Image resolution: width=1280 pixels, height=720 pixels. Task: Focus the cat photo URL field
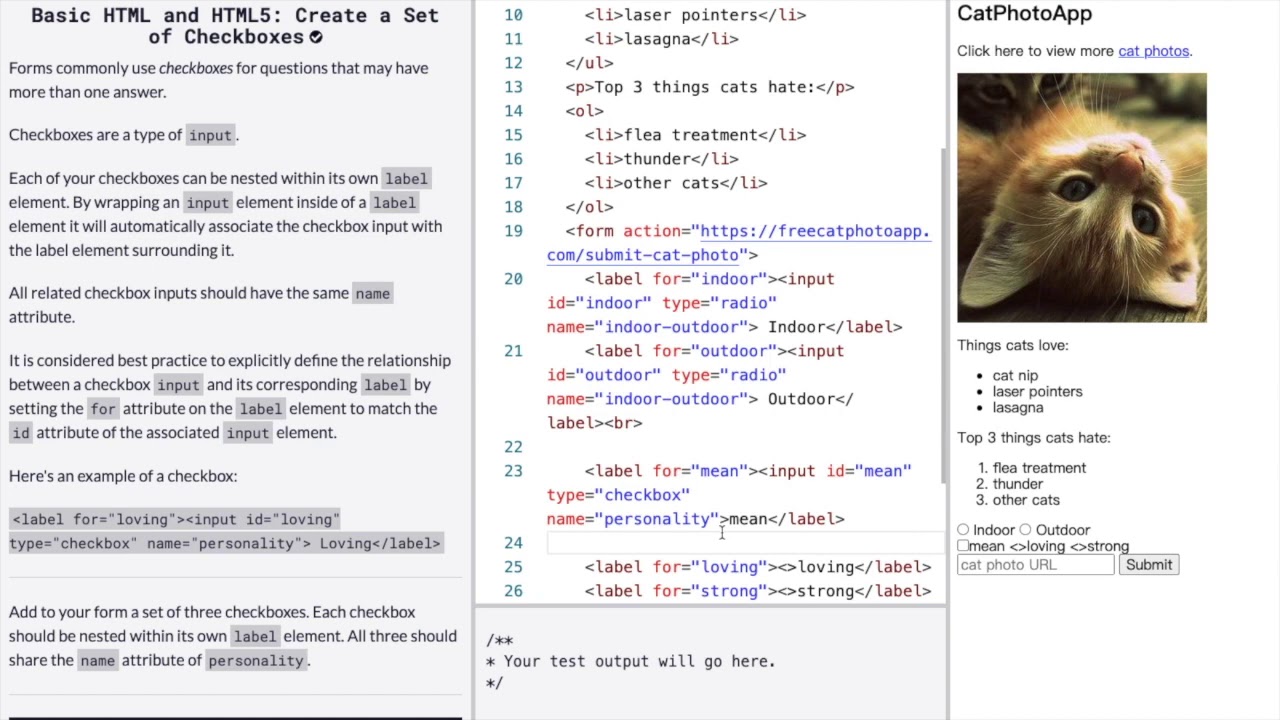tap(1035, 565)
